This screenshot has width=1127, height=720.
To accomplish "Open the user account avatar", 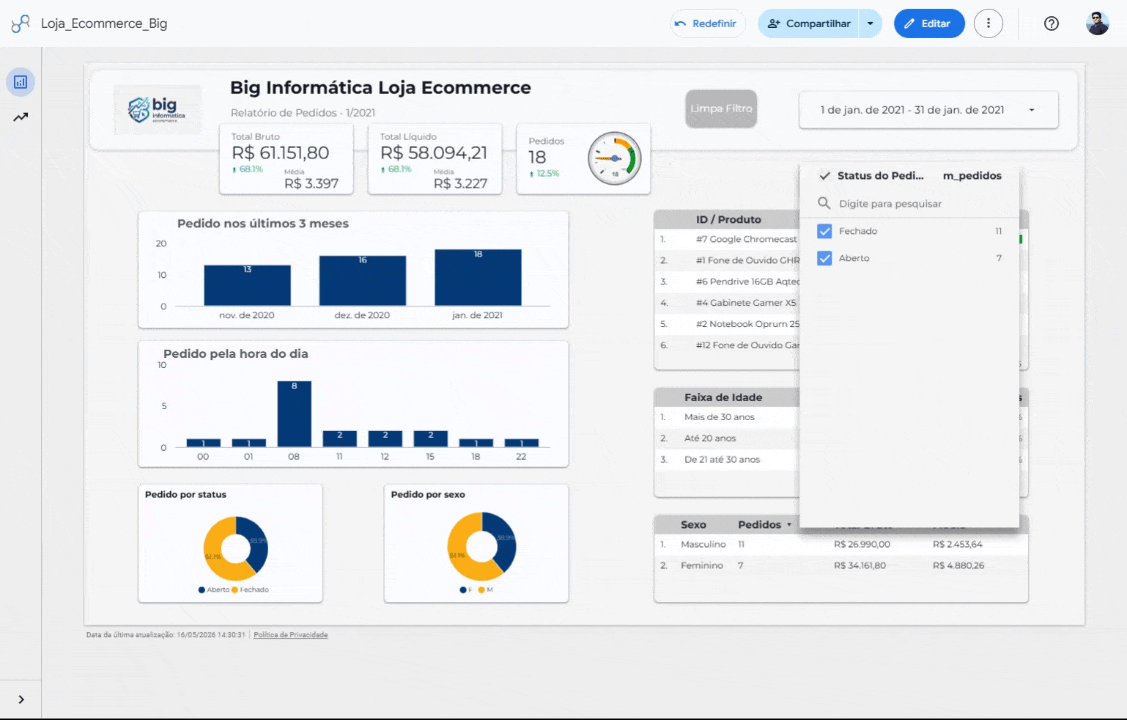I will (x=1097, y=24).
